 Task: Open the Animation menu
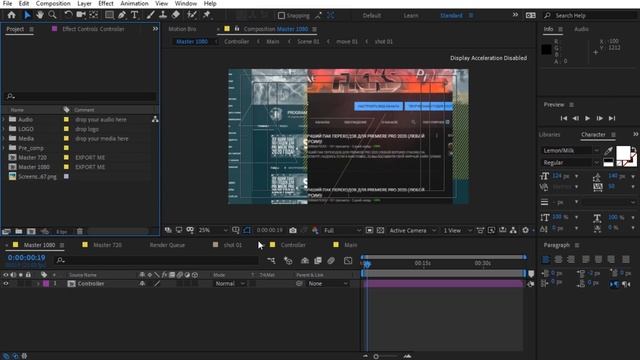click(x=134, y=4)
